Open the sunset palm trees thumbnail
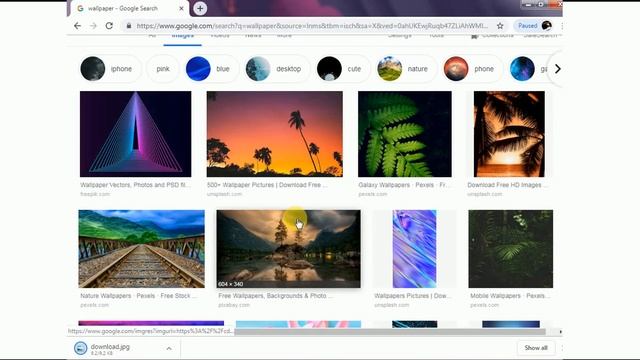 tap(275, 134)
